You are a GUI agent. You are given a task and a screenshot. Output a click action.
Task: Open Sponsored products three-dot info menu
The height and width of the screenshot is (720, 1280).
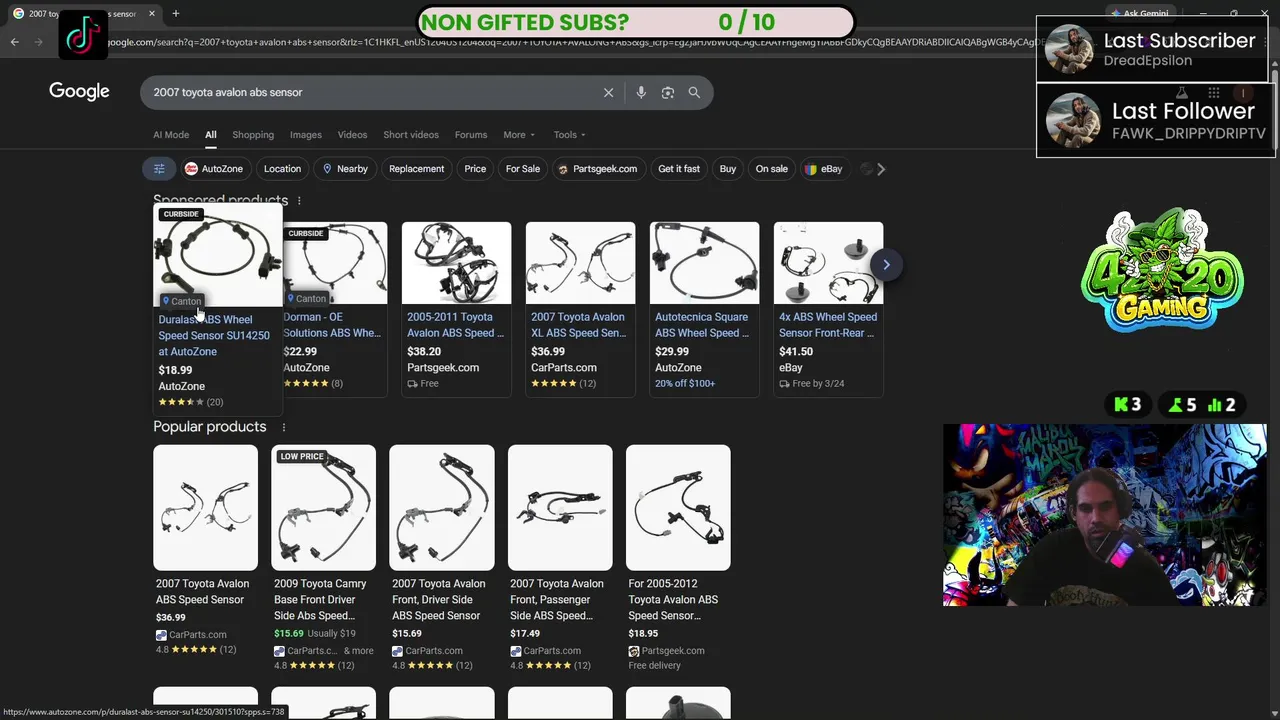click(x=299, y=201)
